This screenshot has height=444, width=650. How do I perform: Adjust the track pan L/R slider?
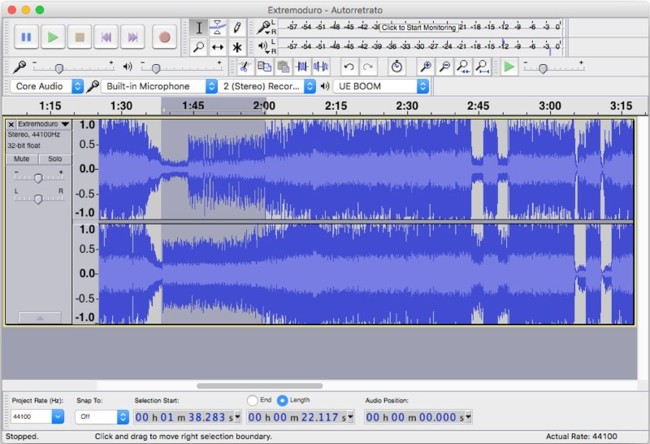(38, 199)
